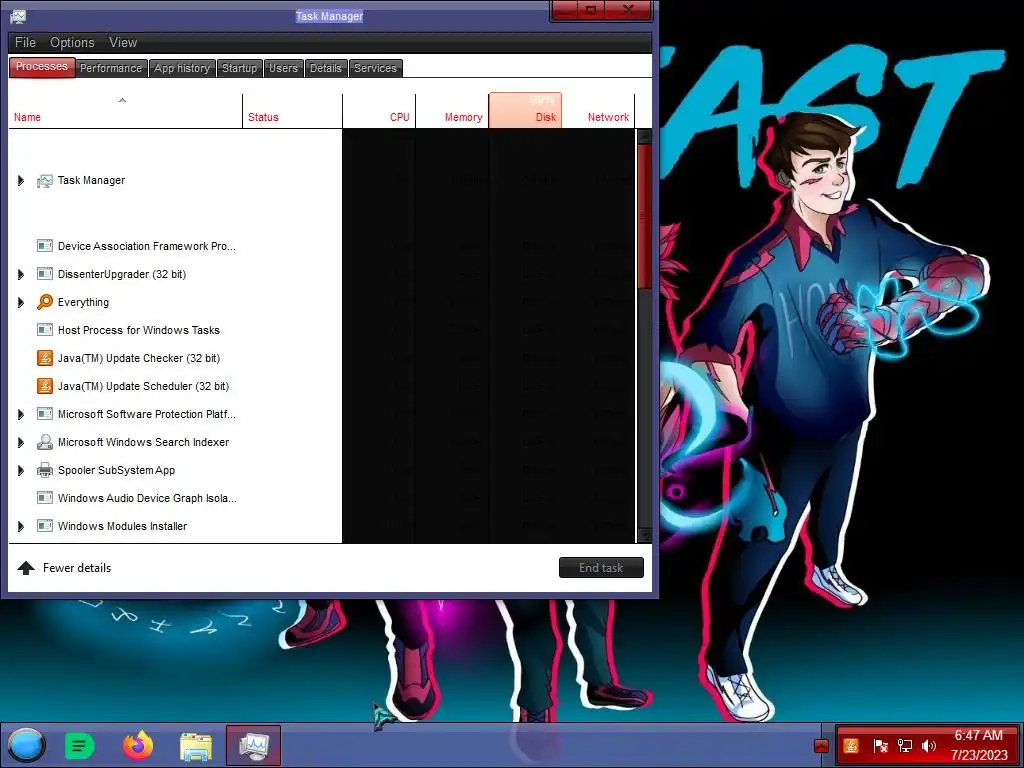1024x768 pixels.
Task: Click the Fewer details link
Action: coord(77,568)
